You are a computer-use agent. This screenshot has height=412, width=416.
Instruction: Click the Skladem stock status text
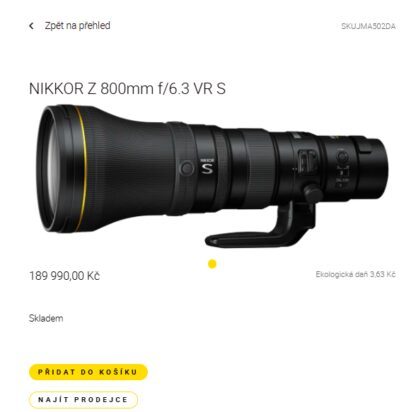pyautogui.click(x=46, y=318)
